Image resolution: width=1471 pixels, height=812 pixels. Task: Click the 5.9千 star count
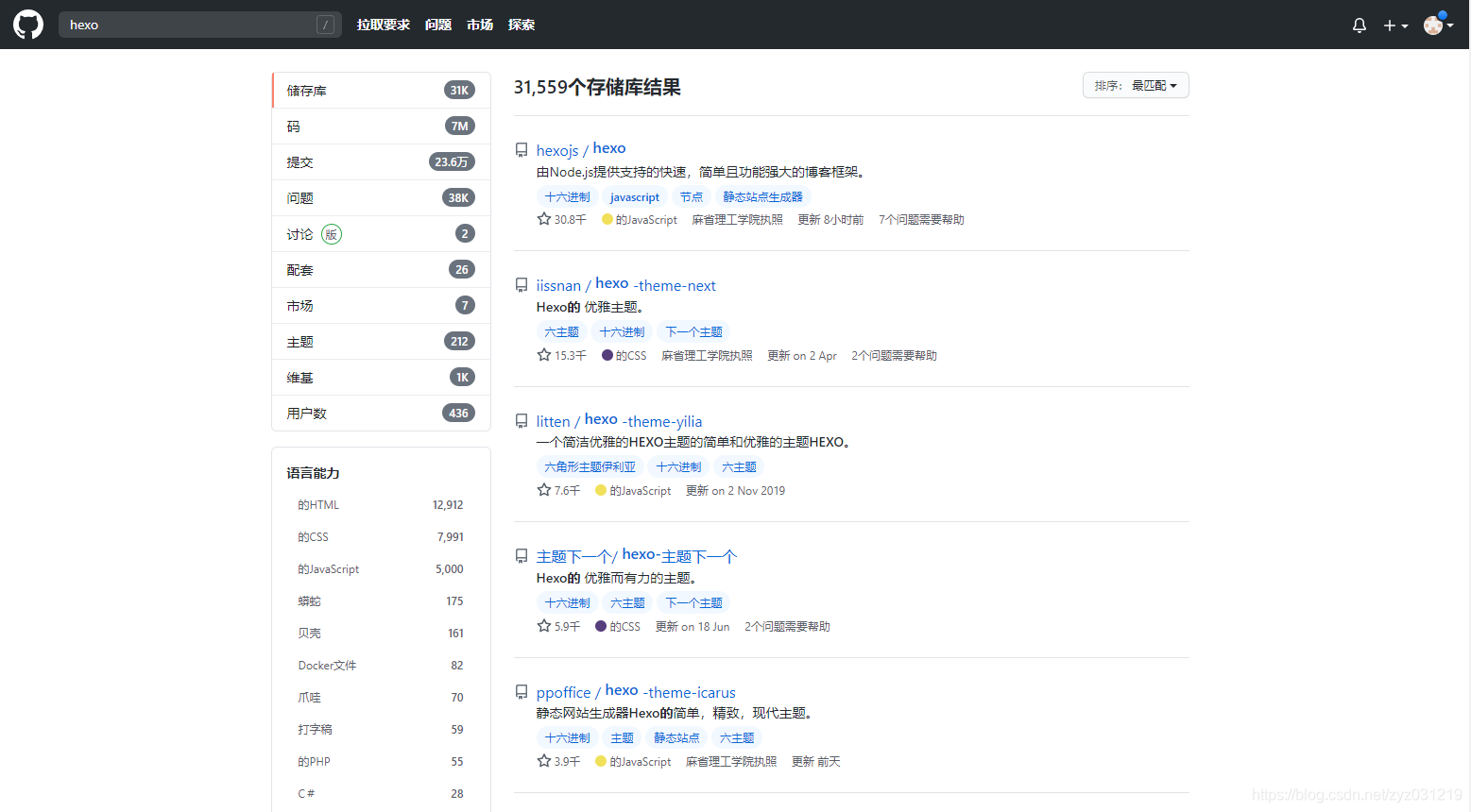[559, 626]
